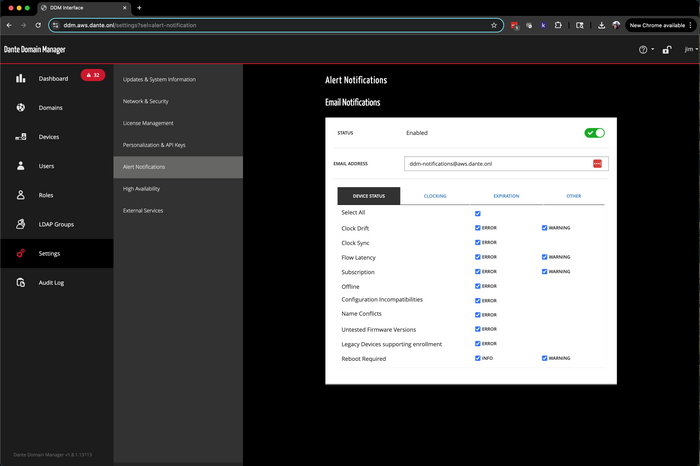Uncheck the Select All checkbox
Viewport: 700px width, 466px height.
click(478, 213)
